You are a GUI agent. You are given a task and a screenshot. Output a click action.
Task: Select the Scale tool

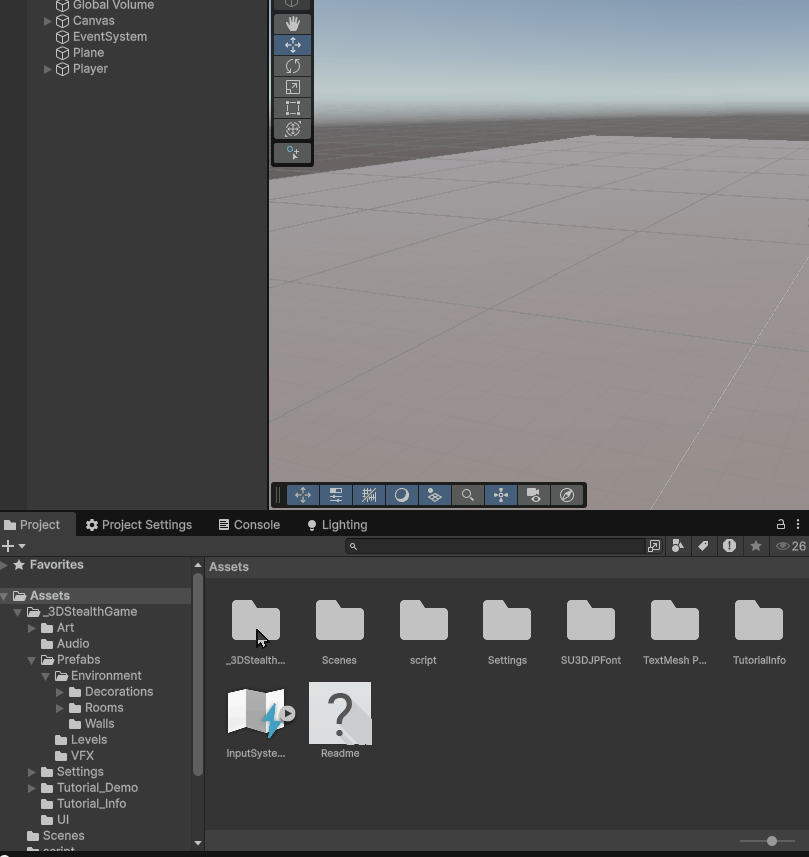click(x=293, y=87)
